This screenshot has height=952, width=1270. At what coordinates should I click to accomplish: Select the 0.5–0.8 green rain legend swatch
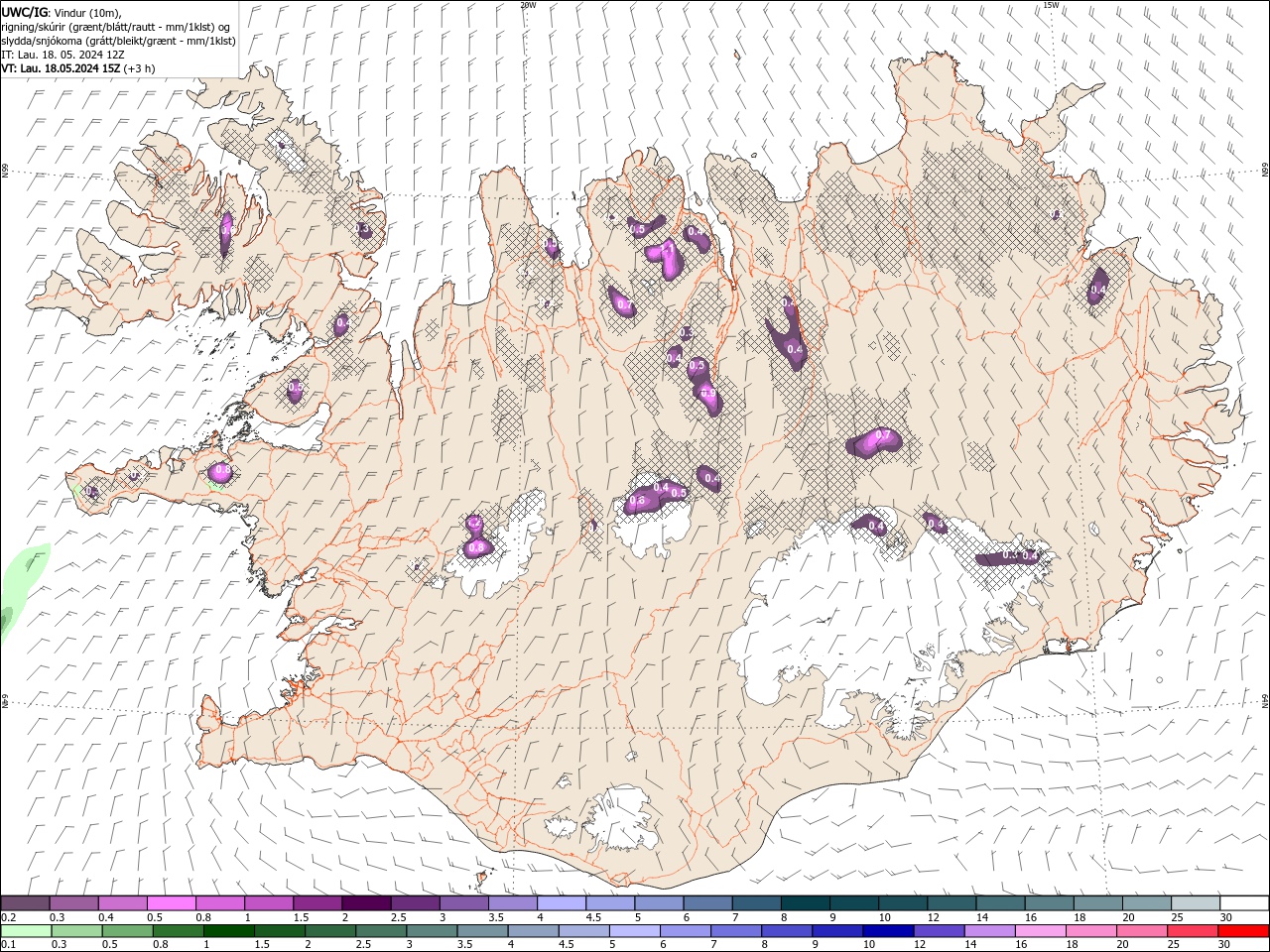coord(127,931)
